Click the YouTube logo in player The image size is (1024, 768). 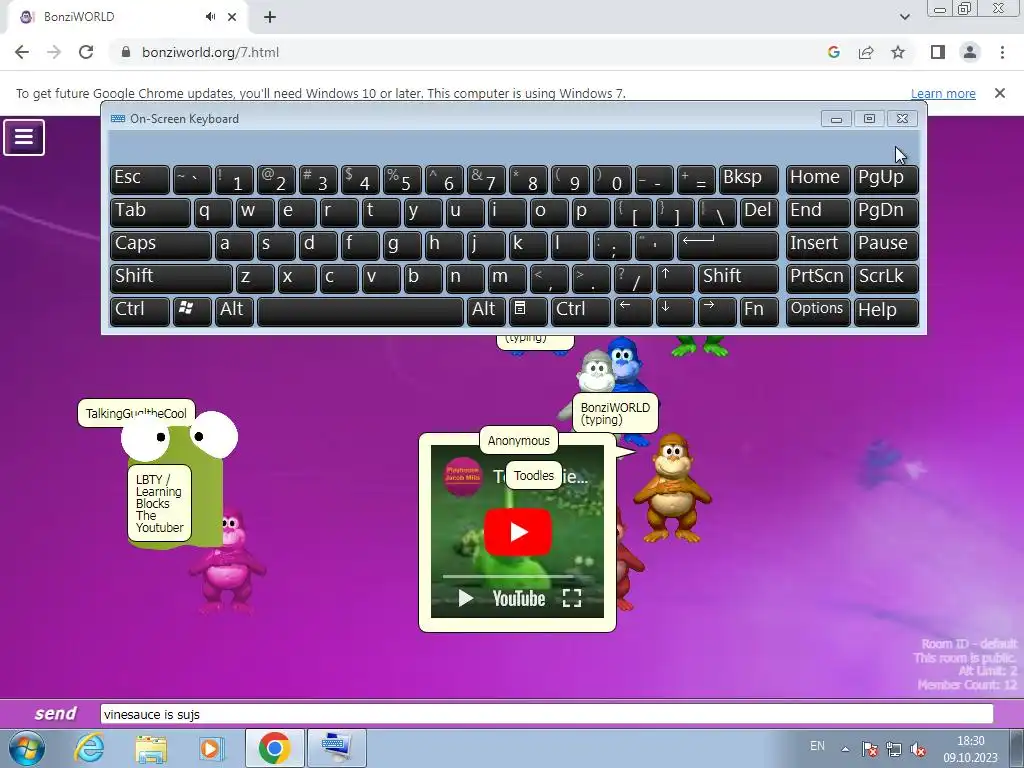[x=519, y=598]
